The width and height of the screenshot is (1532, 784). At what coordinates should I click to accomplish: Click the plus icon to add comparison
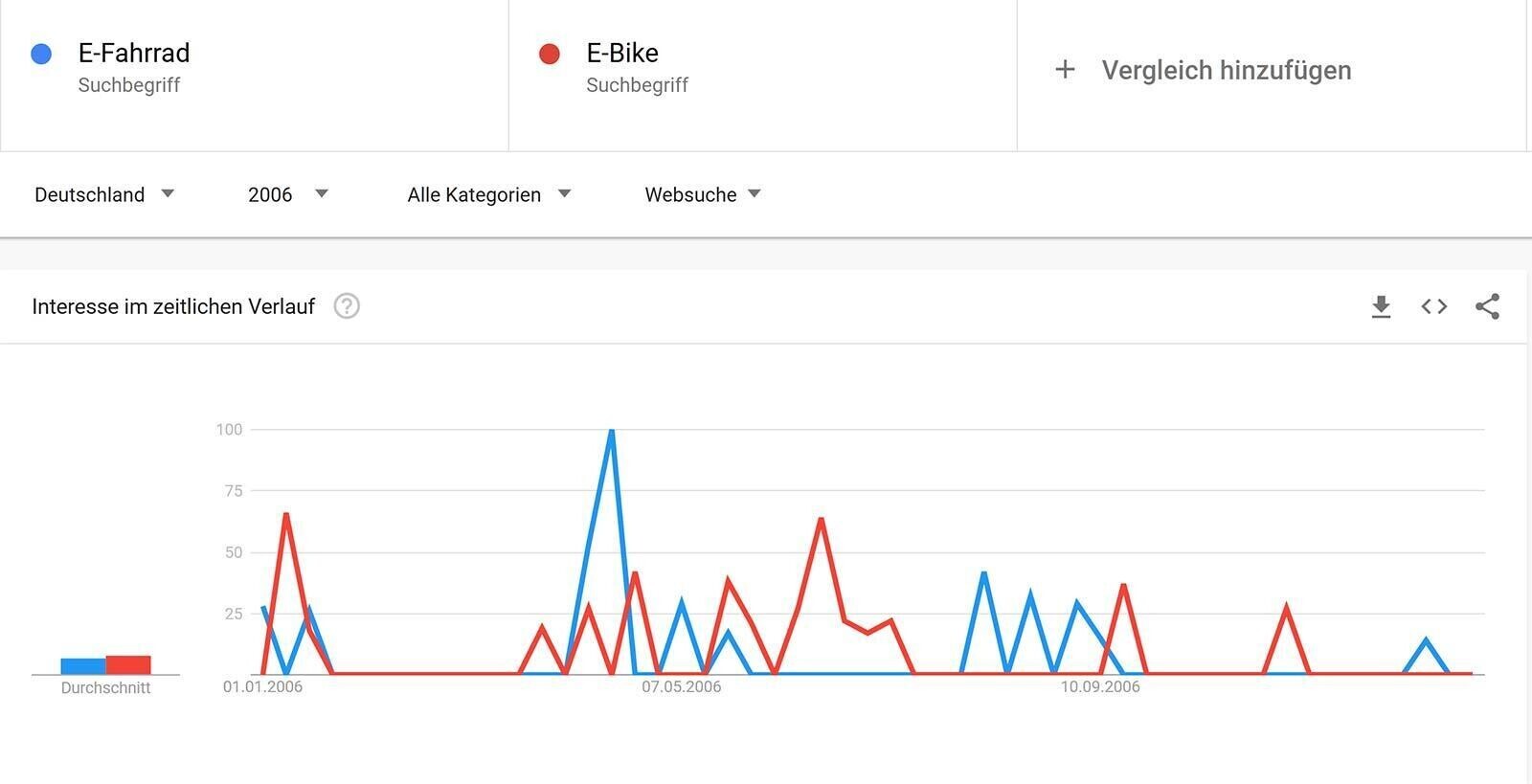pyautogui.click(x=1065, y=70)
